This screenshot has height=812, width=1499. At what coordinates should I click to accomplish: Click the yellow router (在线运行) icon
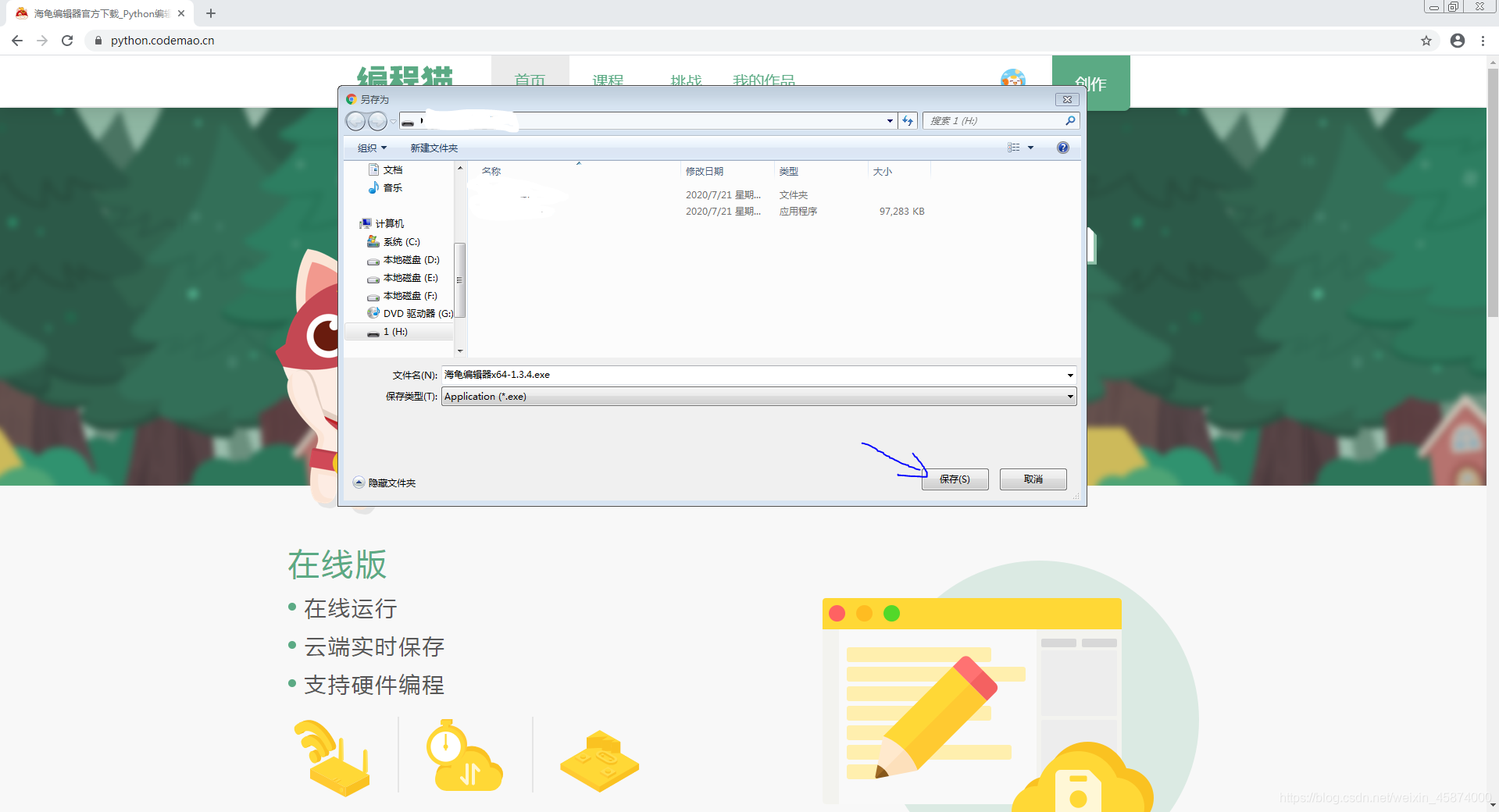pos(331,757)
